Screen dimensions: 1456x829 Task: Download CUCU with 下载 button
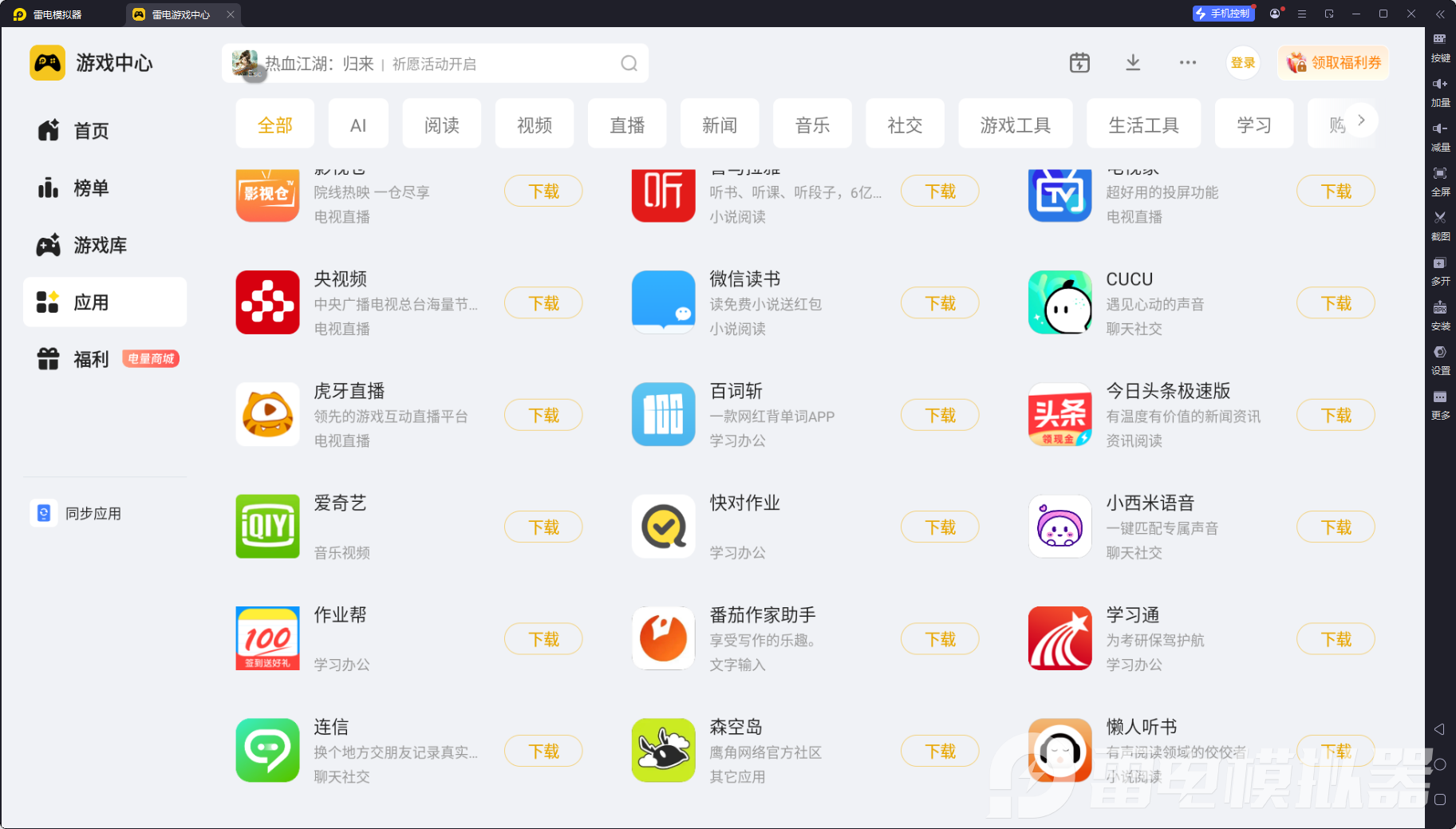pos(1336,303)
